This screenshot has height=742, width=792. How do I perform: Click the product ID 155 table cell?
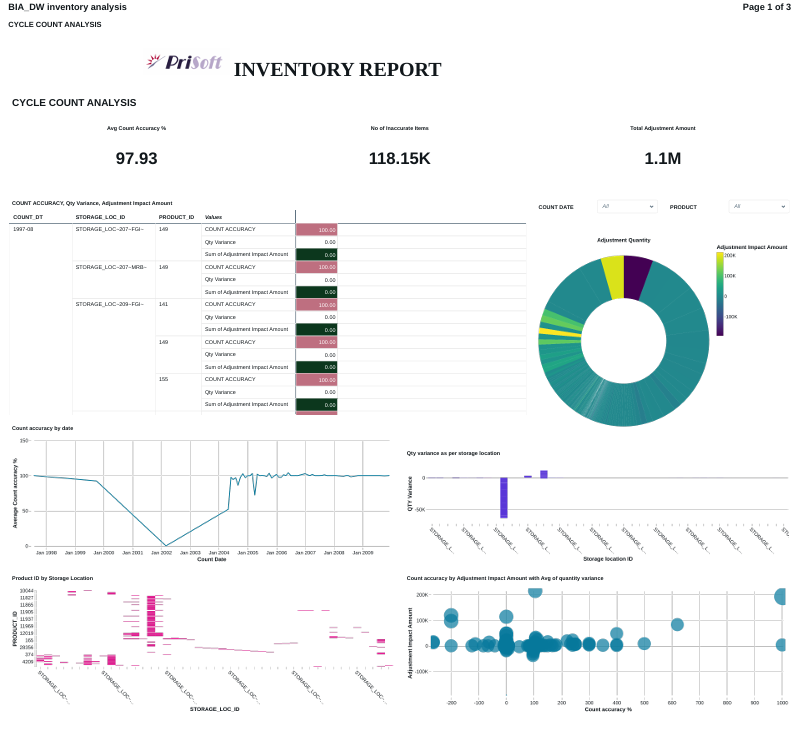click(x=163, y=379)
